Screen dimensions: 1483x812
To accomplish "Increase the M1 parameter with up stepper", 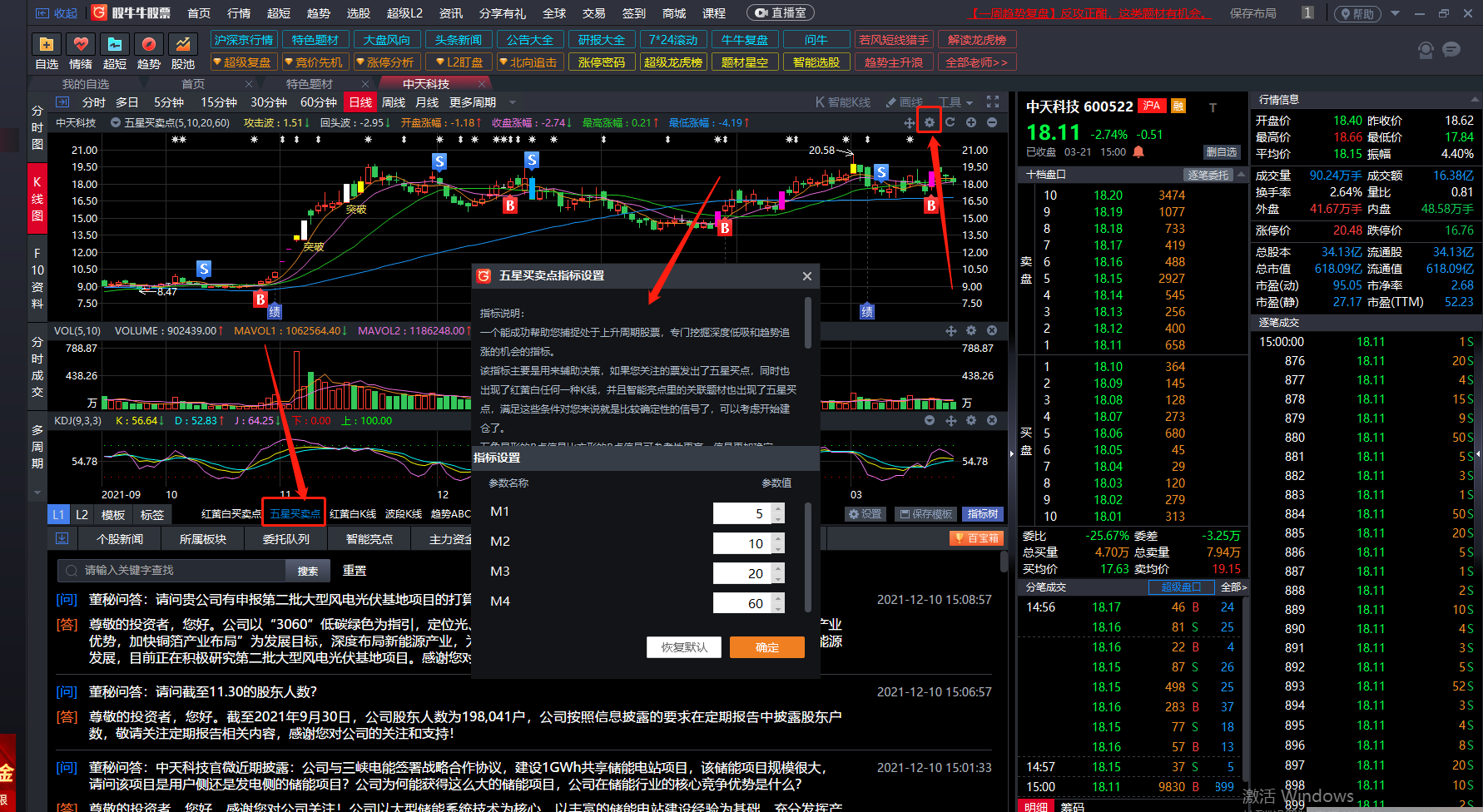I will pos(778,508).
